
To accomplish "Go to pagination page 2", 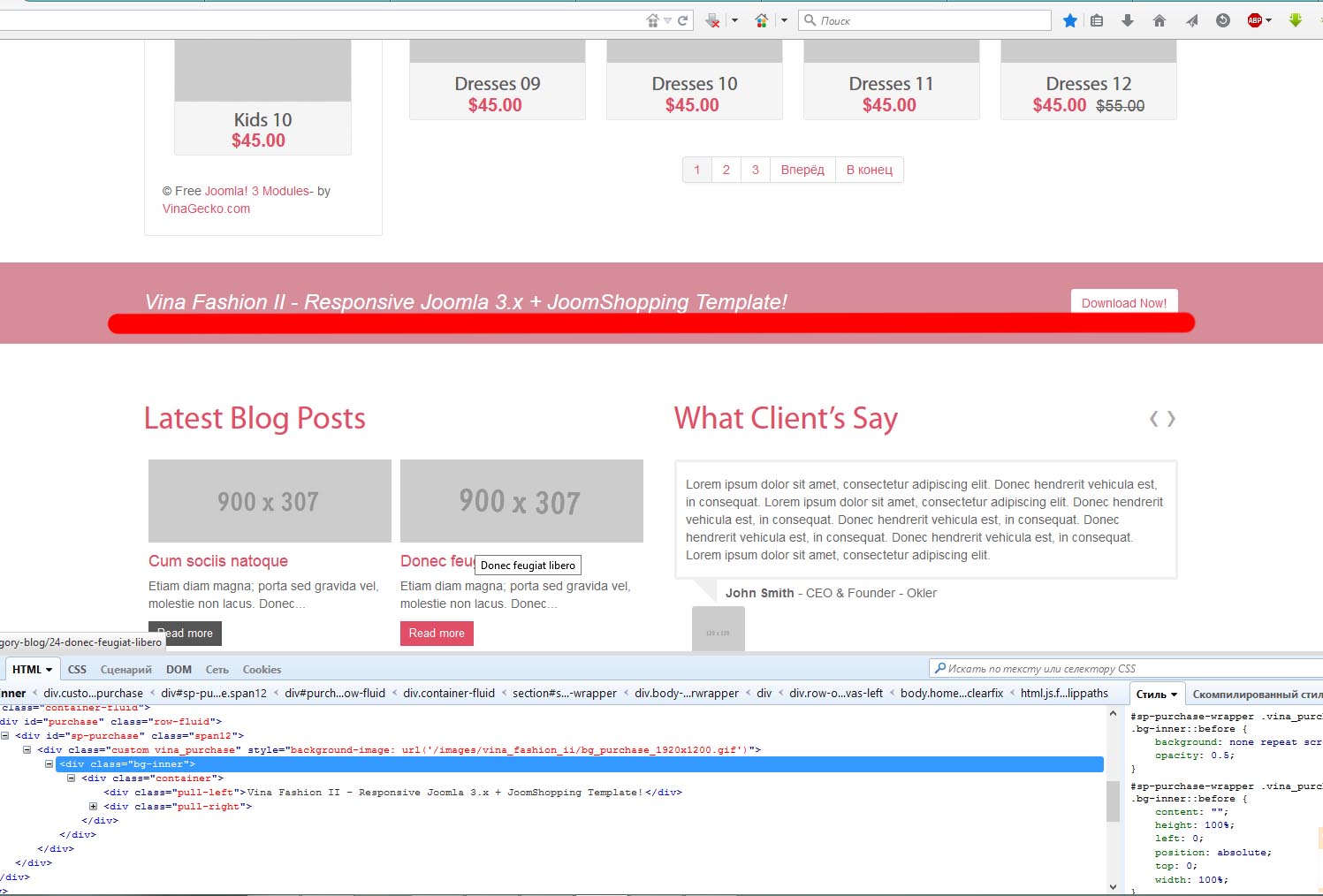I will (726, 170).
